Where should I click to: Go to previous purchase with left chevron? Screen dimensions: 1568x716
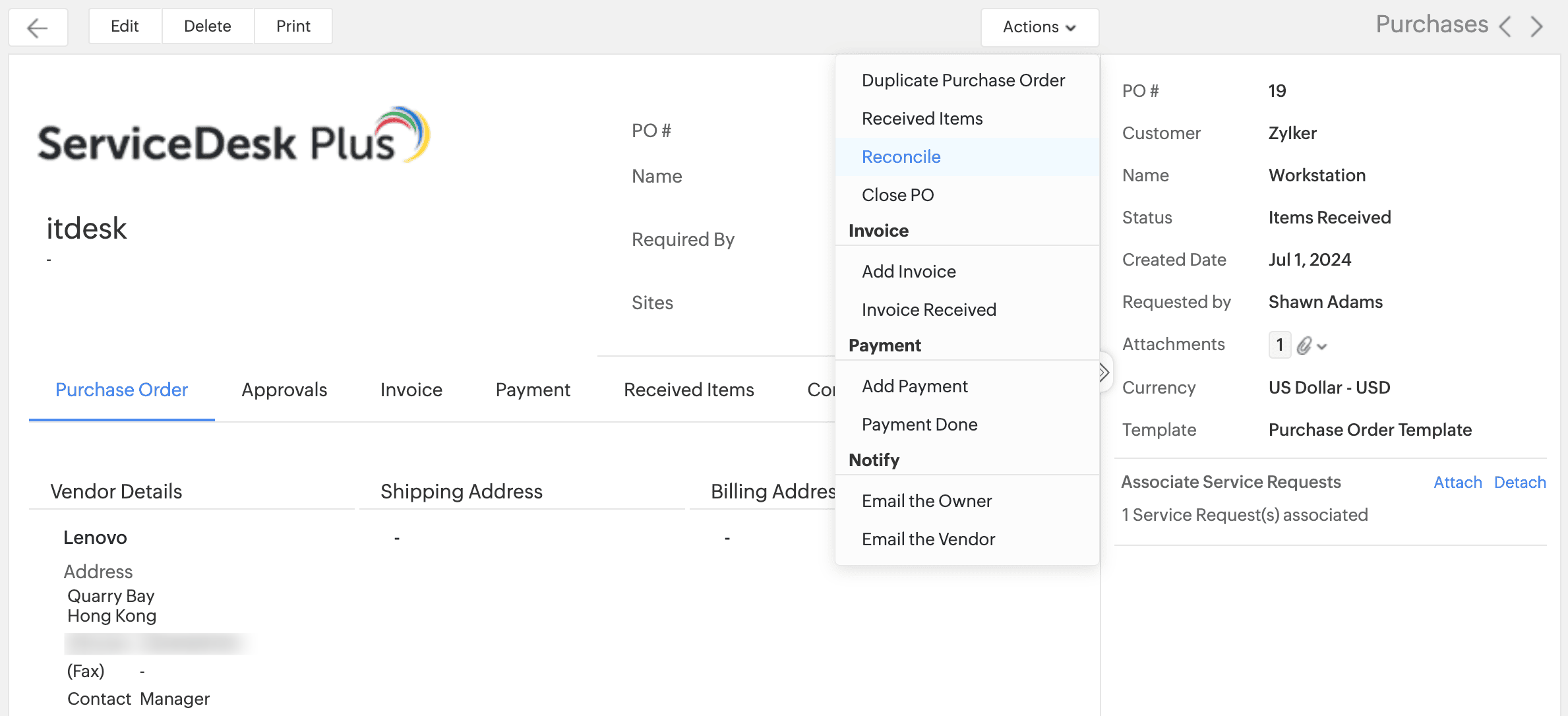(1505, 27)
